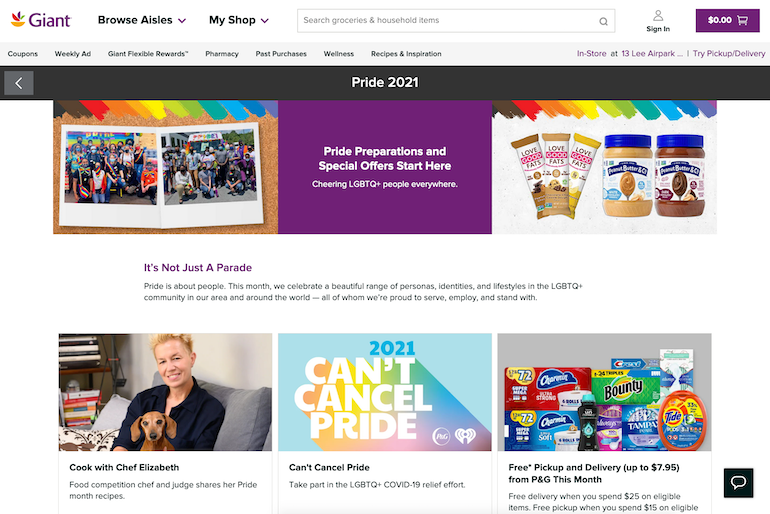Go back using the left arrow button
Viewport: 770px width, 514px height.
(19, 83)
